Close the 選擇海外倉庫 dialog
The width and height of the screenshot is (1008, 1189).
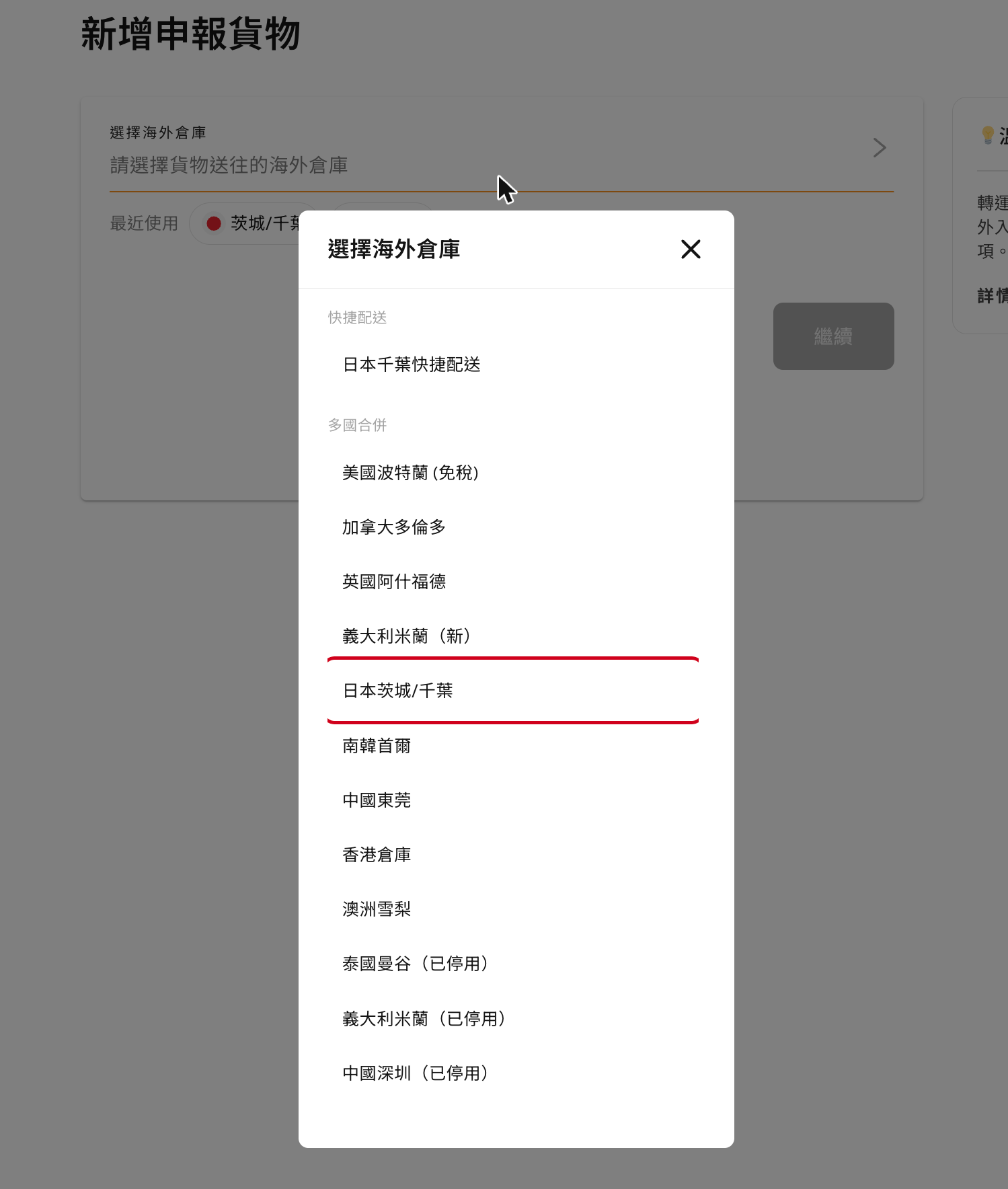[690, 249]
